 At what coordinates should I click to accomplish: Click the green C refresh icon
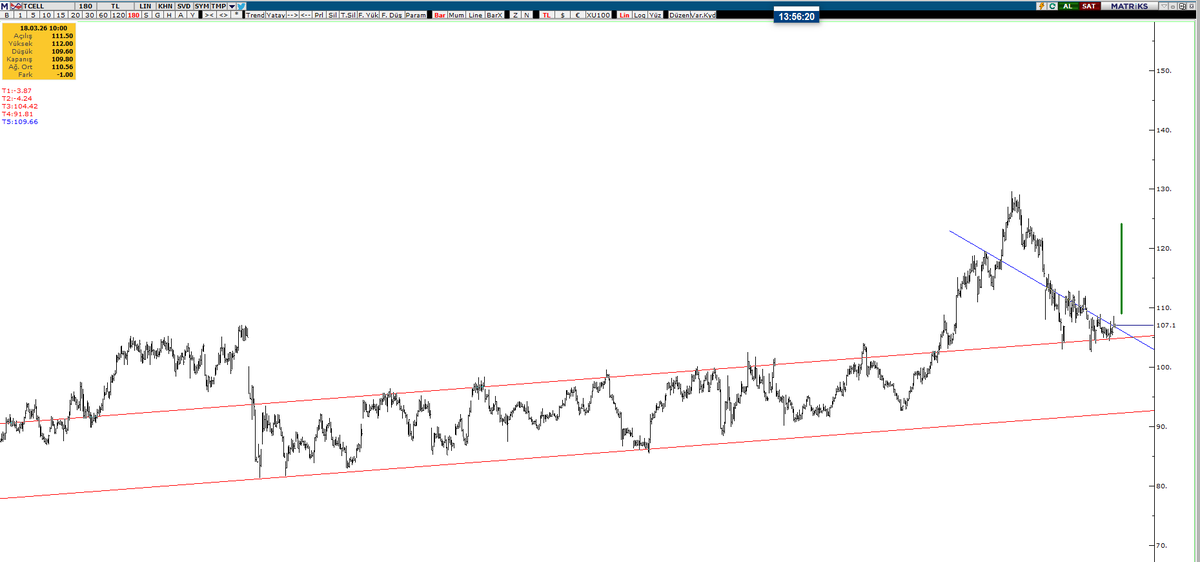(x=1053, y=6)
